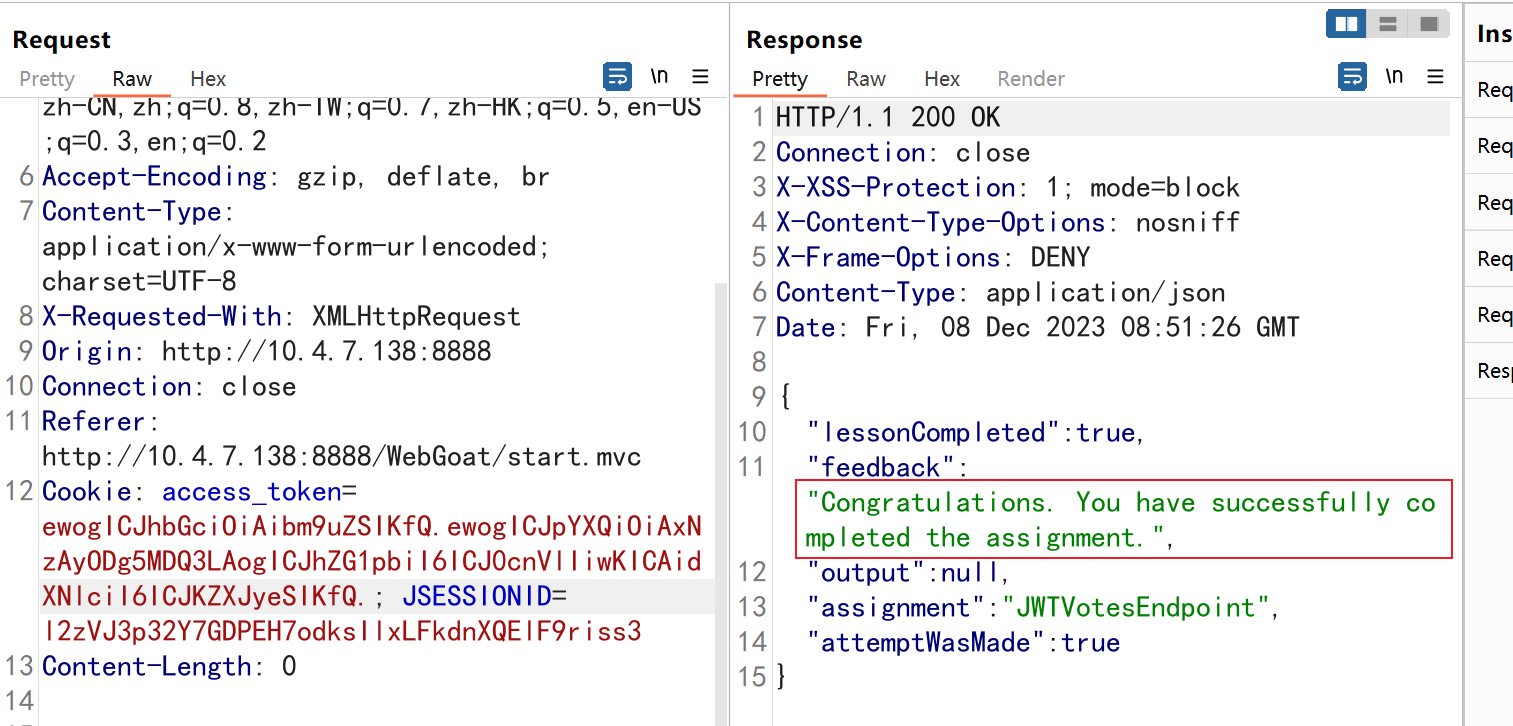Click the X-XSS-Protection response header
Image resolution: width=1513 pixels, height=726 pixels.
click(1008, 188)
